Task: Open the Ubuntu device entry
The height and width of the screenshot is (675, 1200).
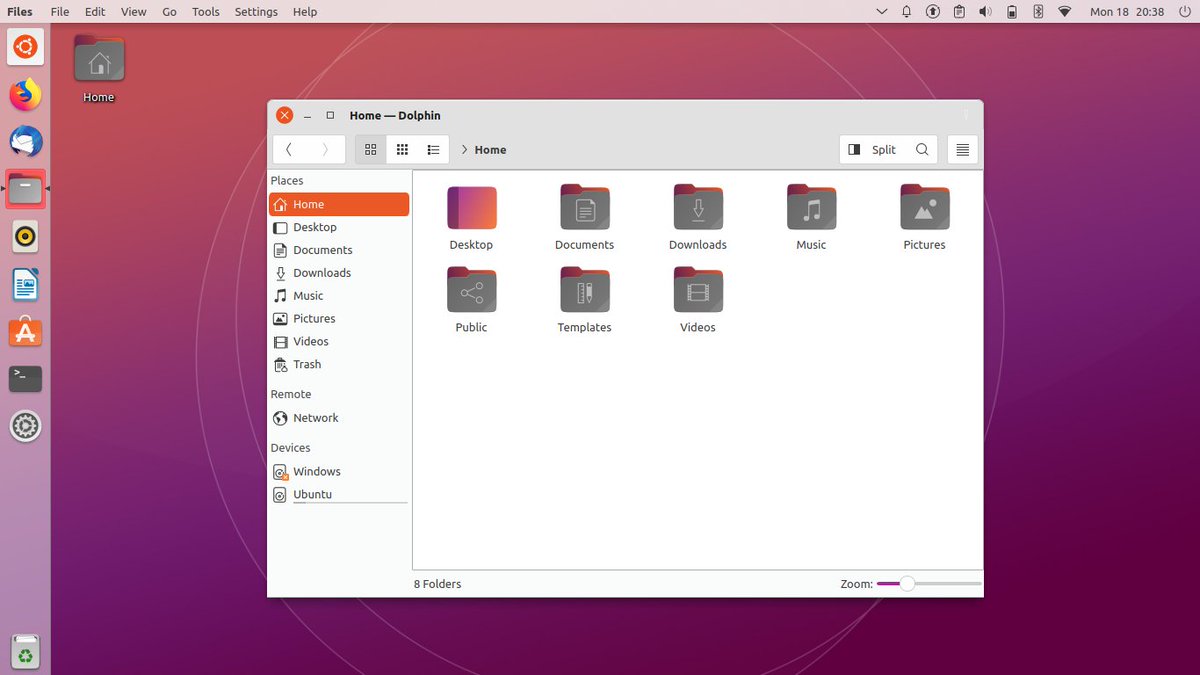Action: (339, 495)
